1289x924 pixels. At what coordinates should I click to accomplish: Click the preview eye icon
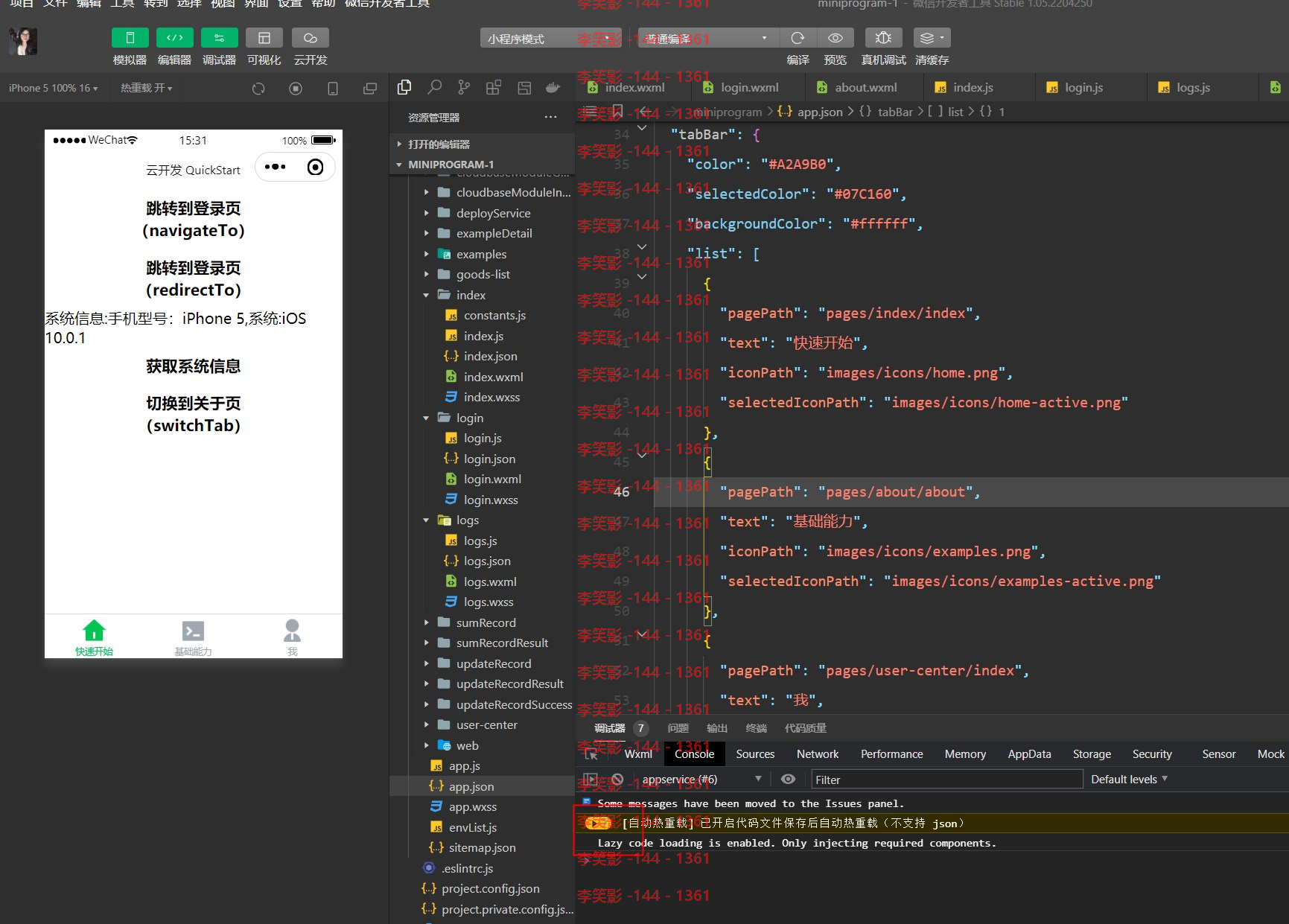pyautogui.click(x=835, y=38)
